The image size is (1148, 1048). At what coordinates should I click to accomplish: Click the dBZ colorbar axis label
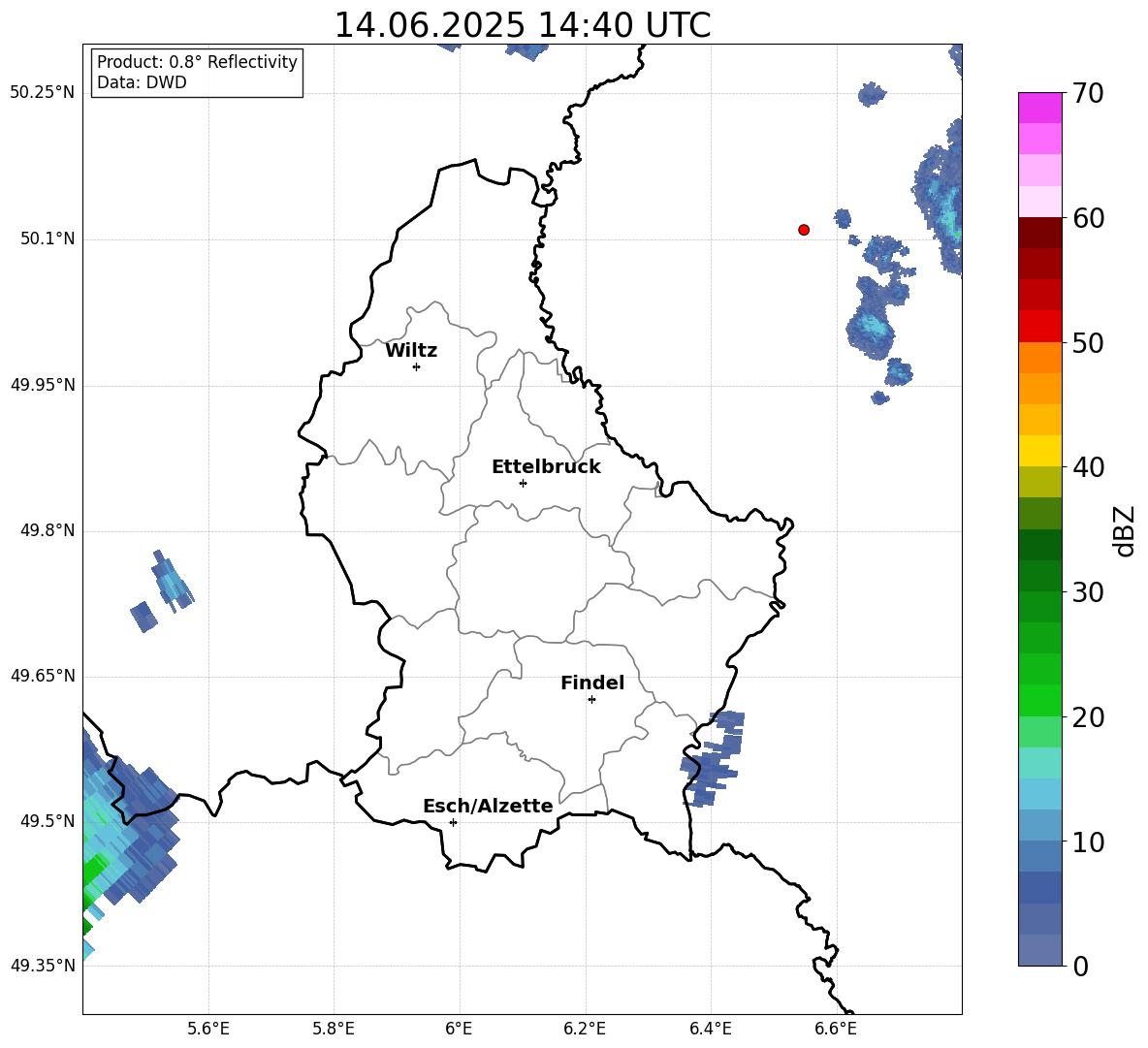tap(1124, 530)
